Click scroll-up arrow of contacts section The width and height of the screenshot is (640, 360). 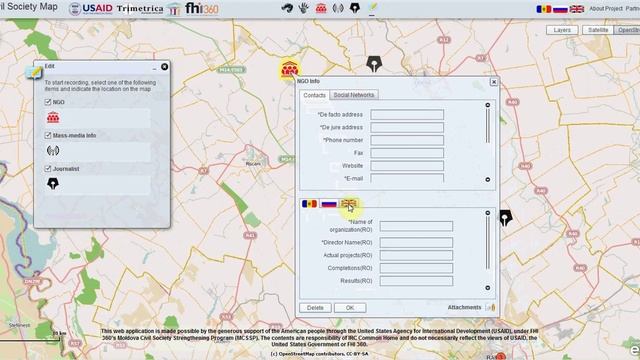coord(487,105)
